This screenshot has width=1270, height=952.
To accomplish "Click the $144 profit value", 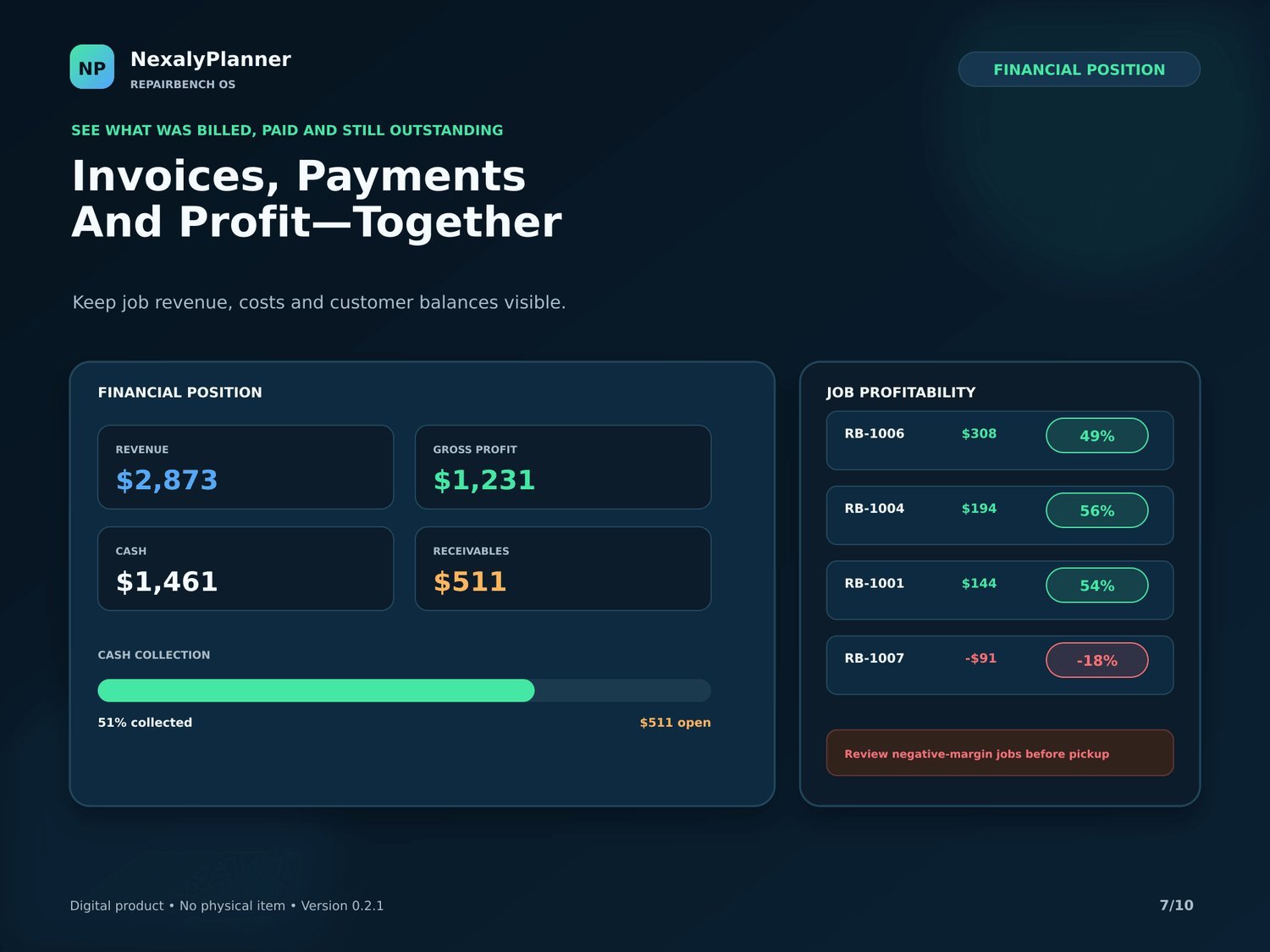I will 979,583.
